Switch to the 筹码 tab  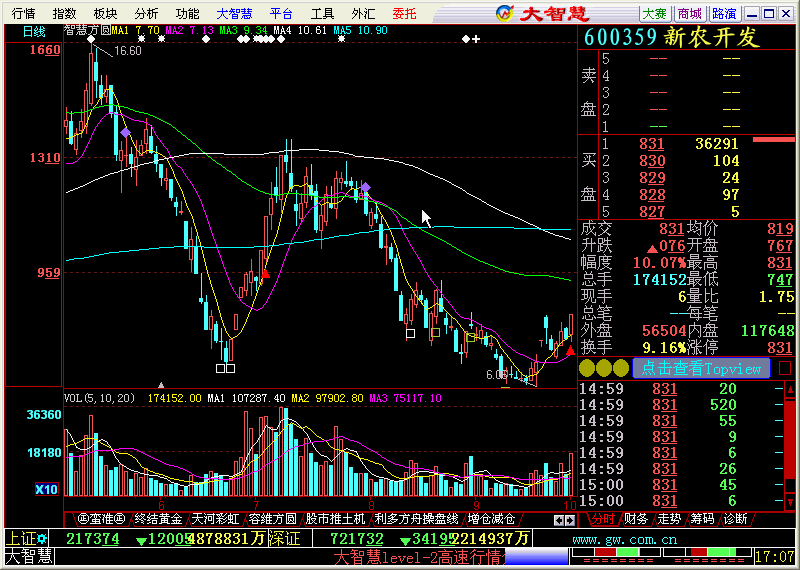(703, 519)
